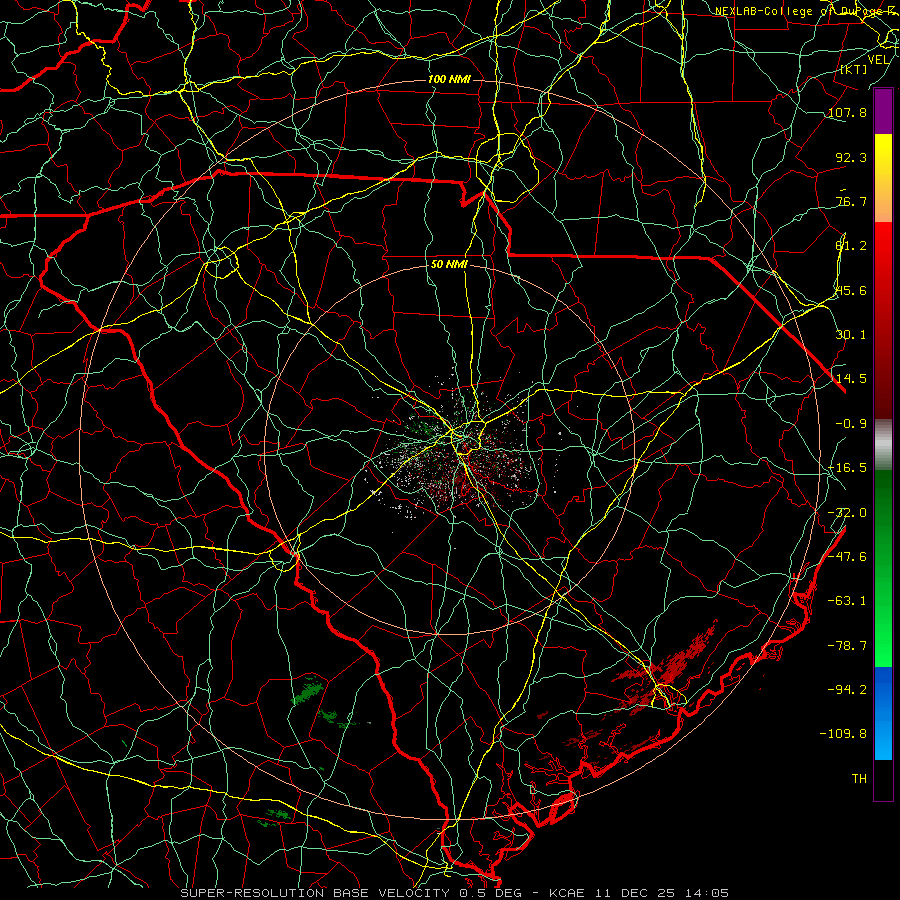Pick the purple segment of the velocity color bar
900x900 pixels.
(x=883, y=111)
